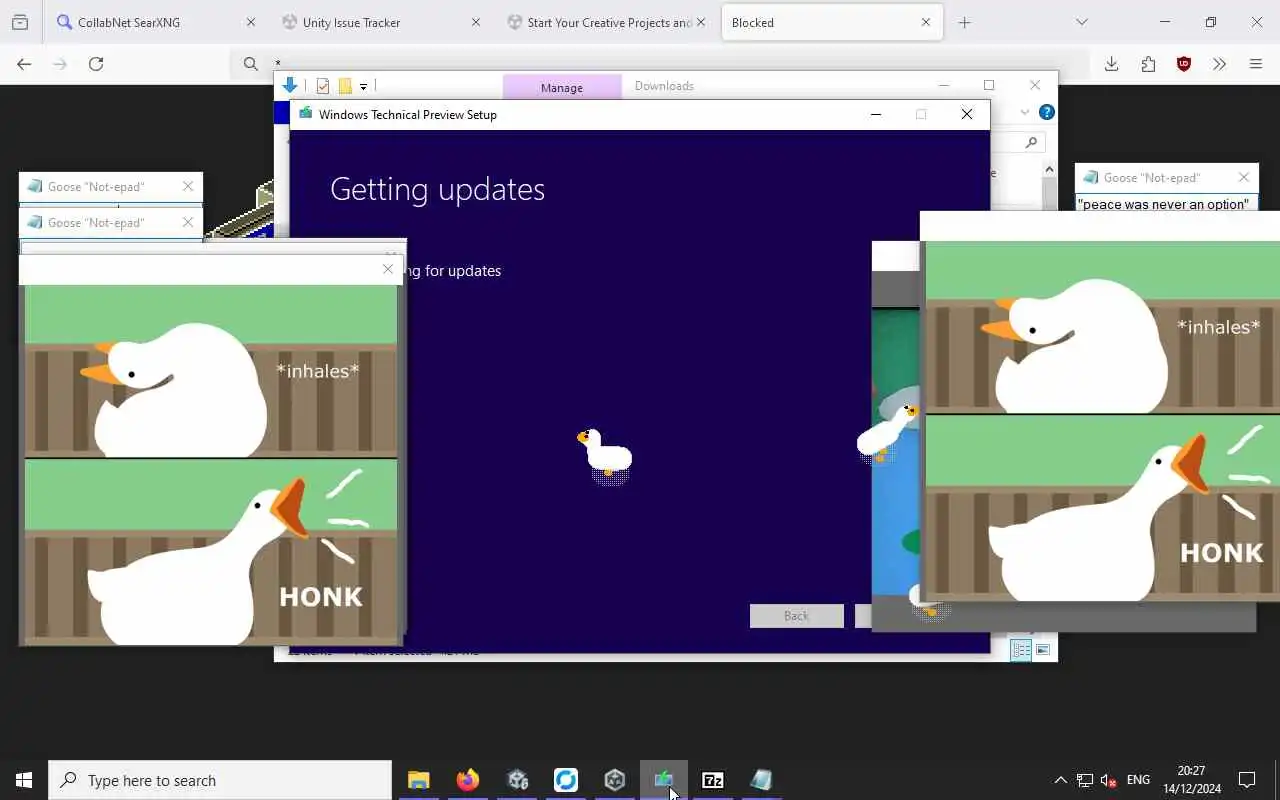Screen dimensions: 1280x800
Task: Expand the Explorer ribbon chevron
Action: coord(1024,112)
